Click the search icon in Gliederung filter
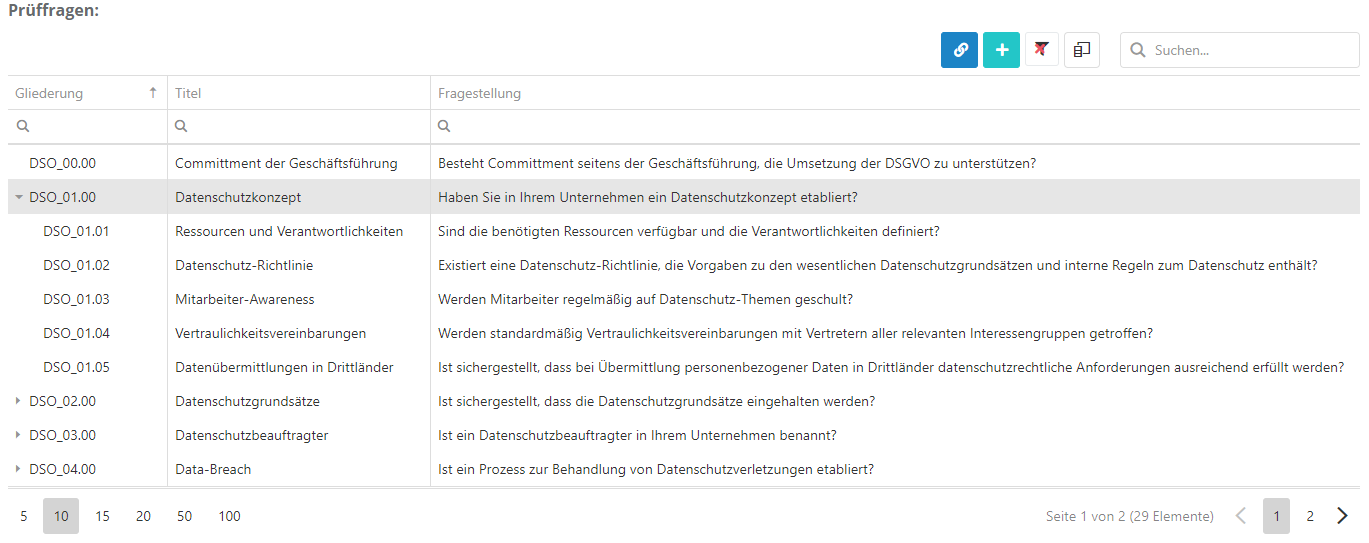The image size is (1369, 543). coord(22,127)
